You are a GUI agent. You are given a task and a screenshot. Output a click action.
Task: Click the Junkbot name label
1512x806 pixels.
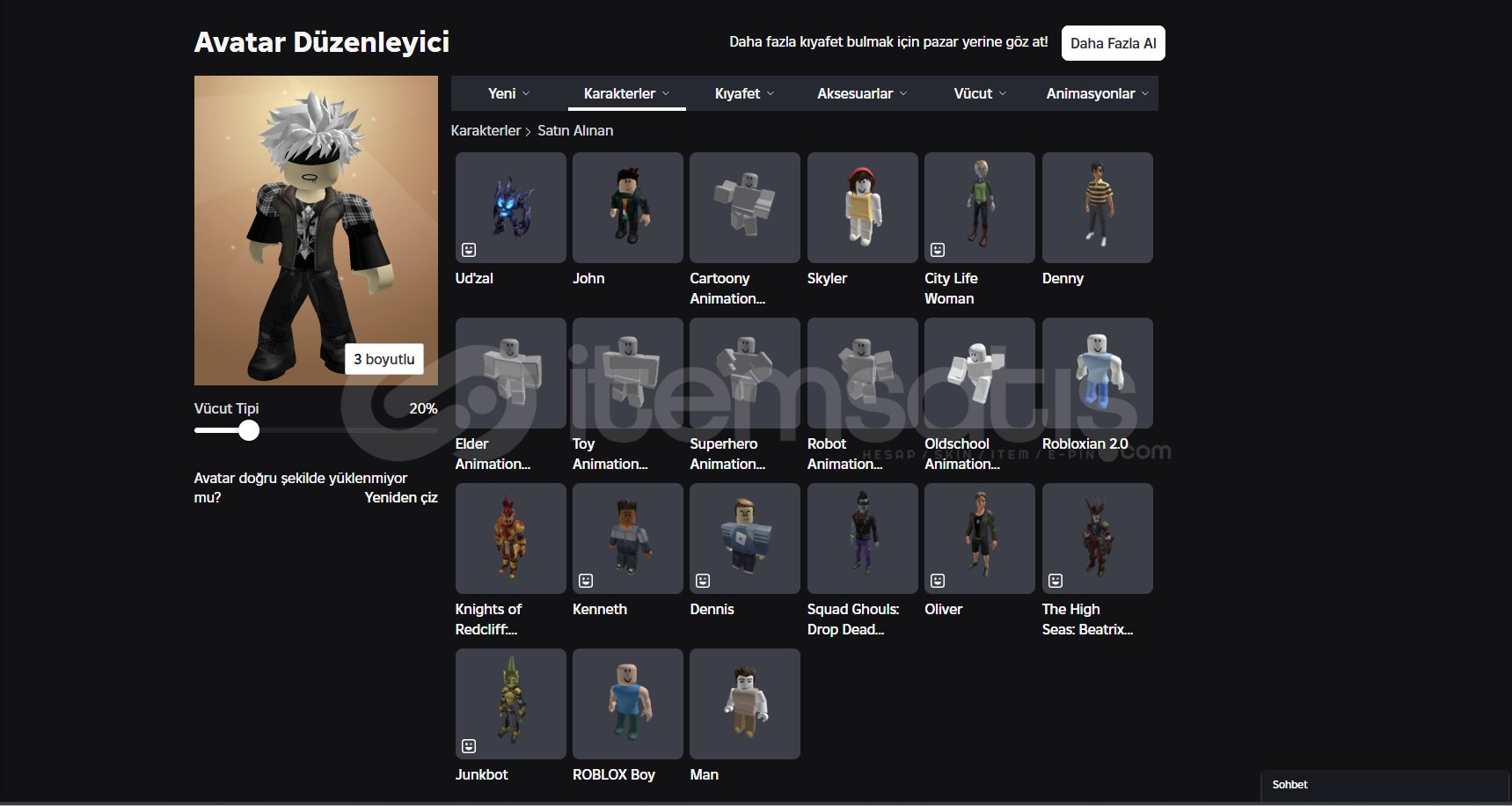coord(481,774)
